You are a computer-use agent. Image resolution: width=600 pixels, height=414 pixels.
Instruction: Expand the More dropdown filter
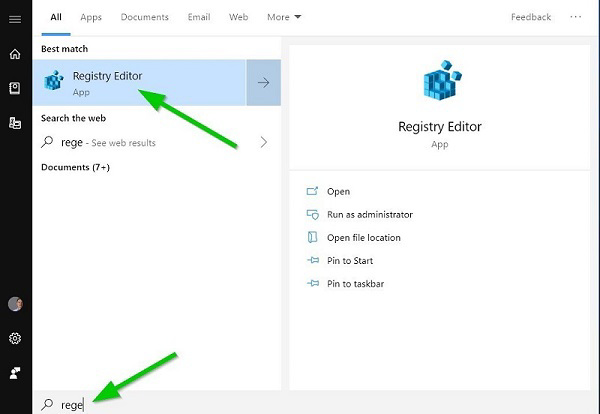[x=284, y=17]
